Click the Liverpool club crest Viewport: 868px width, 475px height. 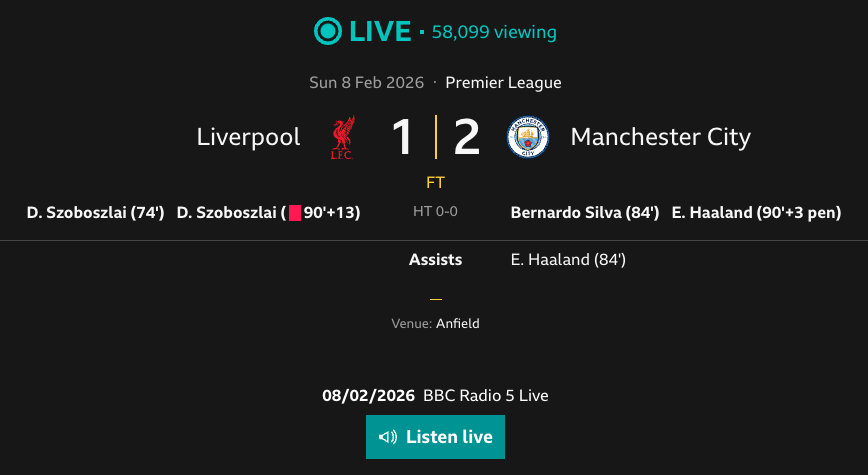(x=342, y=138)
